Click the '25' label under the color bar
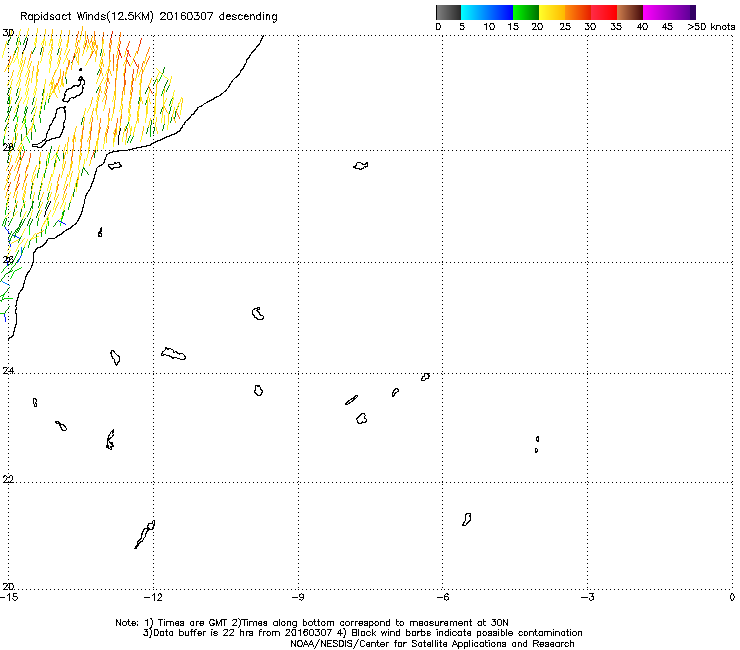The width and height of the screenshot is (740, 650). click(564, 27)
